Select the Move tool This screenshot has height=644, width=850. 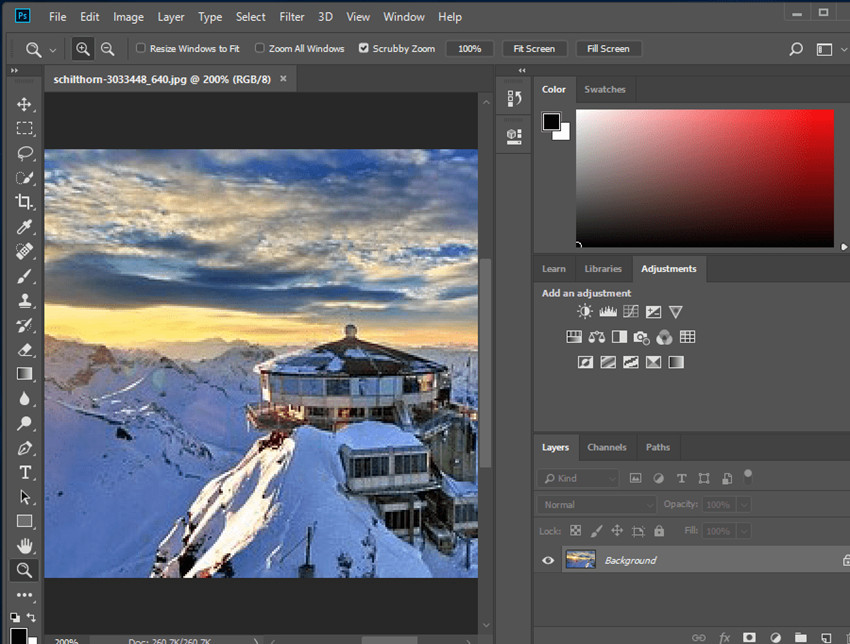click(25, 105)
